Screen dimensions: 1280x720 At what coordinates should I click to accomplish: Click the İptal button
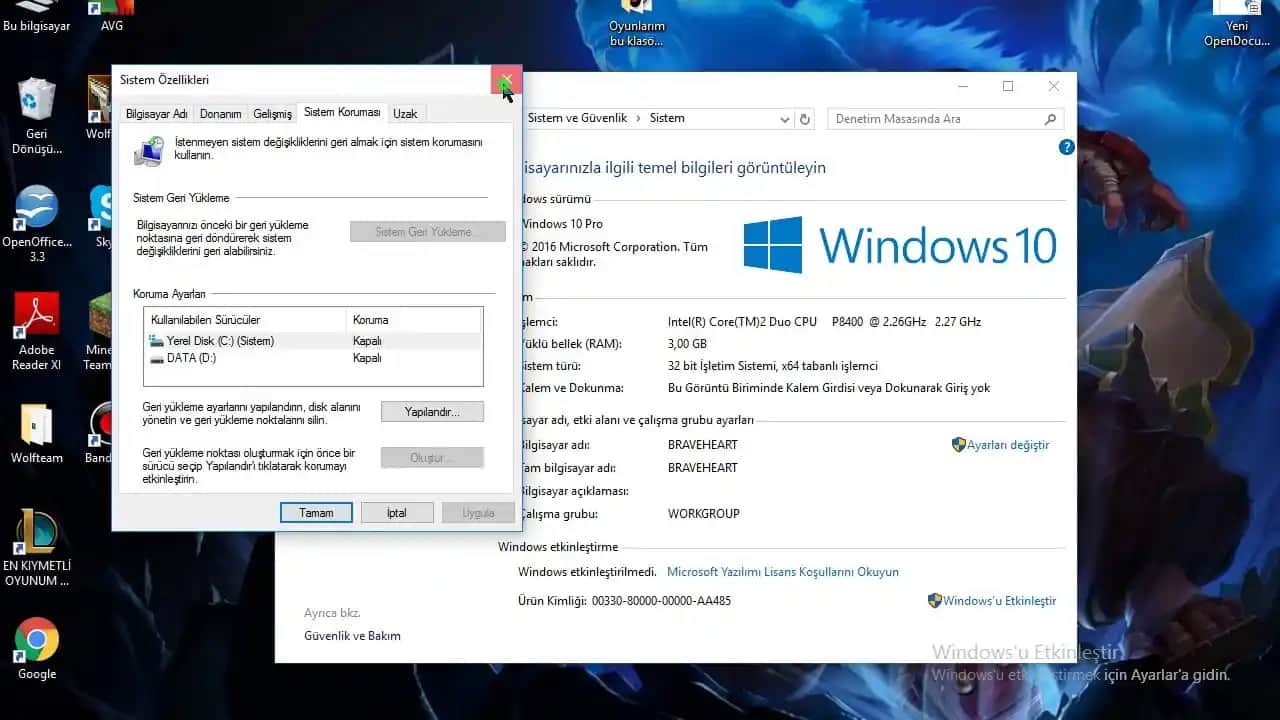[397, 513]
